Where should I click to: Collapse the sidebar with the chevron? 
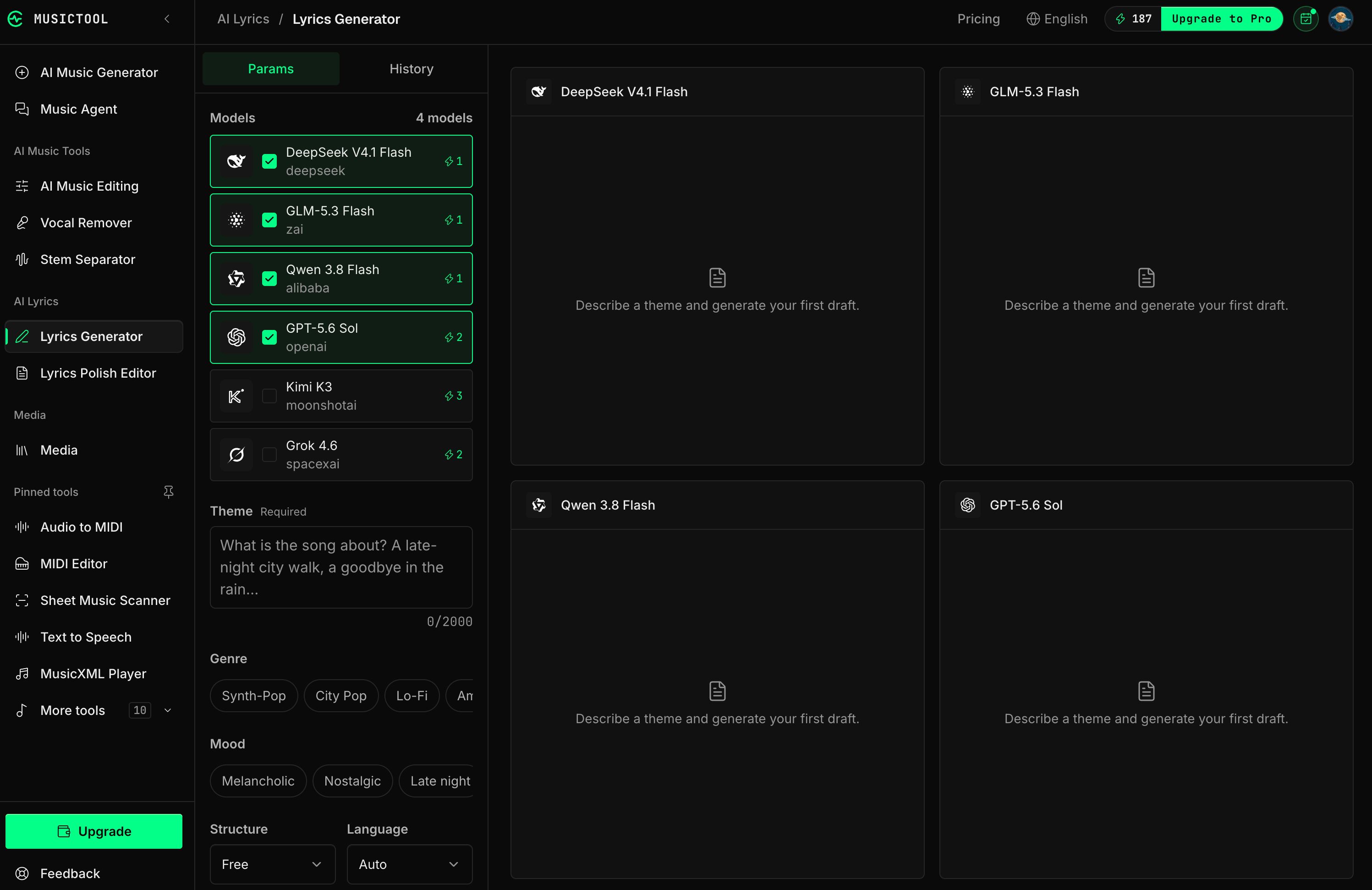(x=167, y=19)
